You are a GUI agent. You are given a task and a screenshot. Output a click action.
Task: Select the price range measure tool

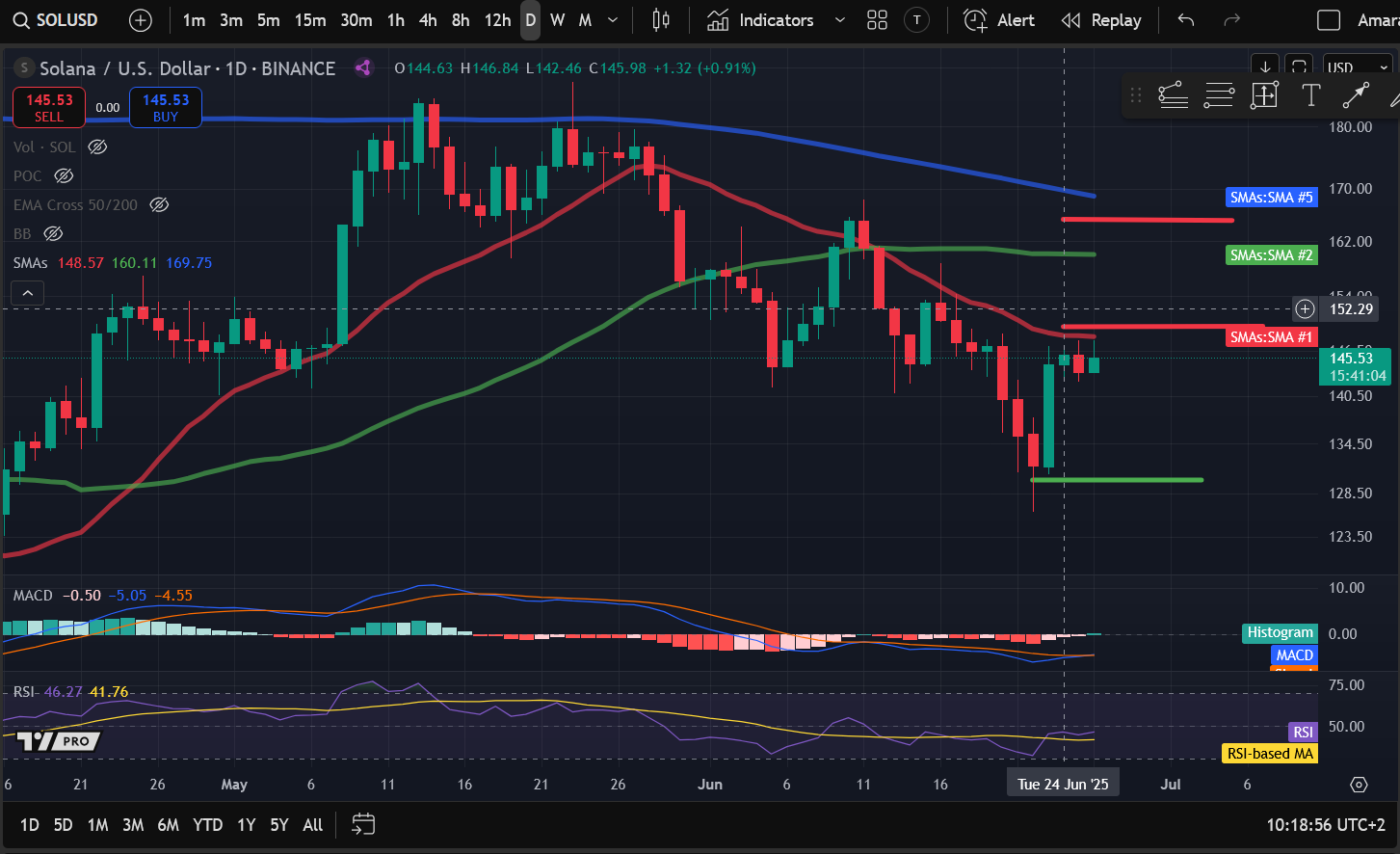pos(1264,94)
